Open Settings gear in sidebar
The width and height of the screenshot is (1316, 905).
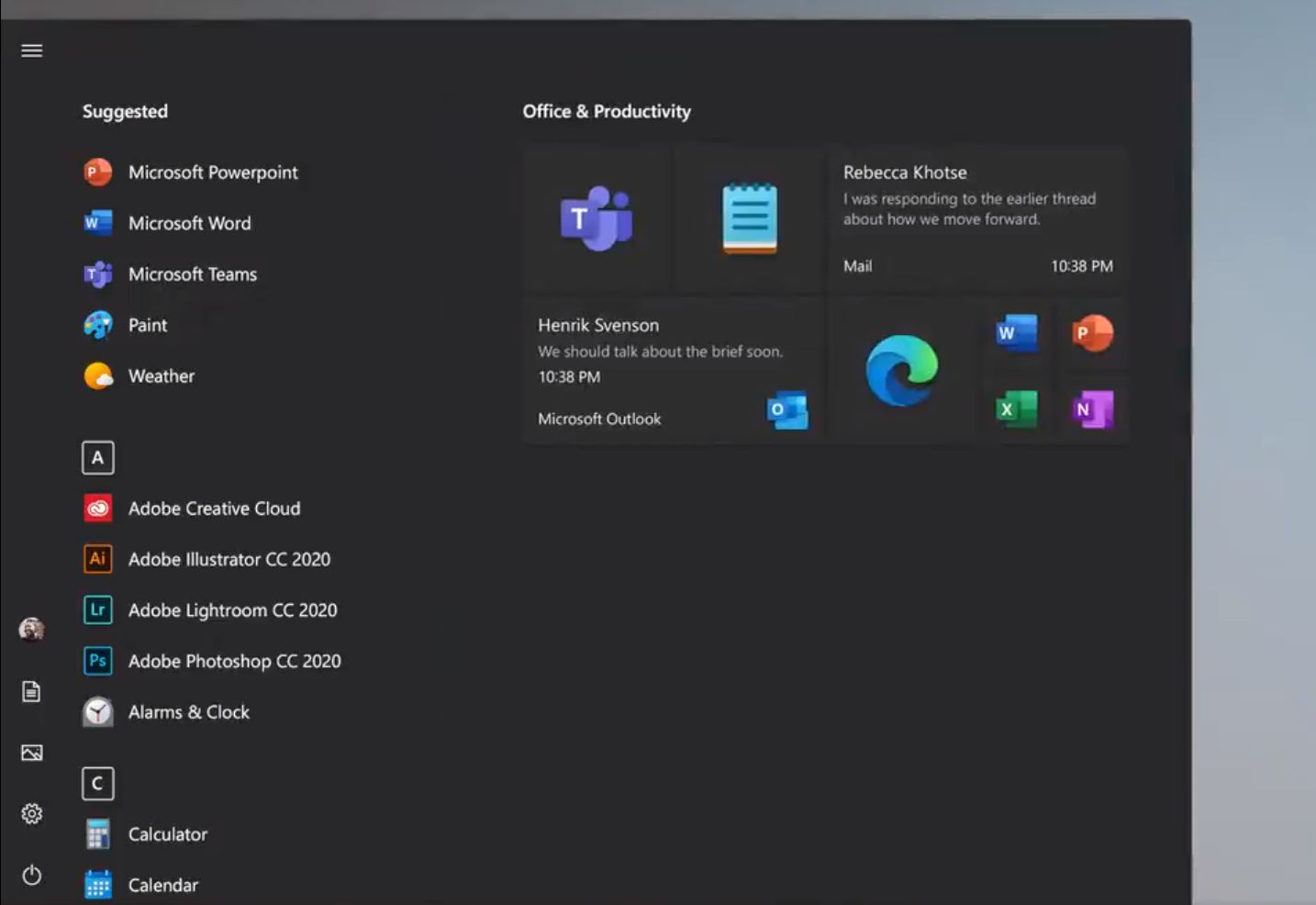[x=32, y=814]
